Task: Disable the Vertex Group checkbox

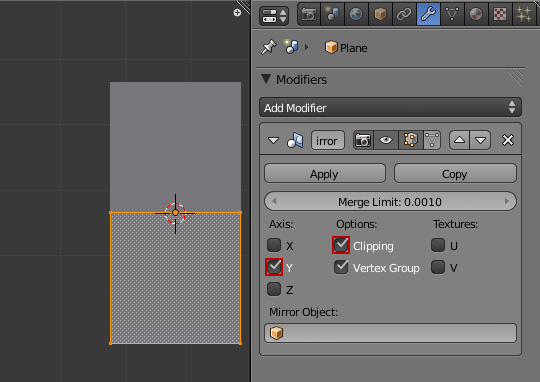Action: (341, 267)
